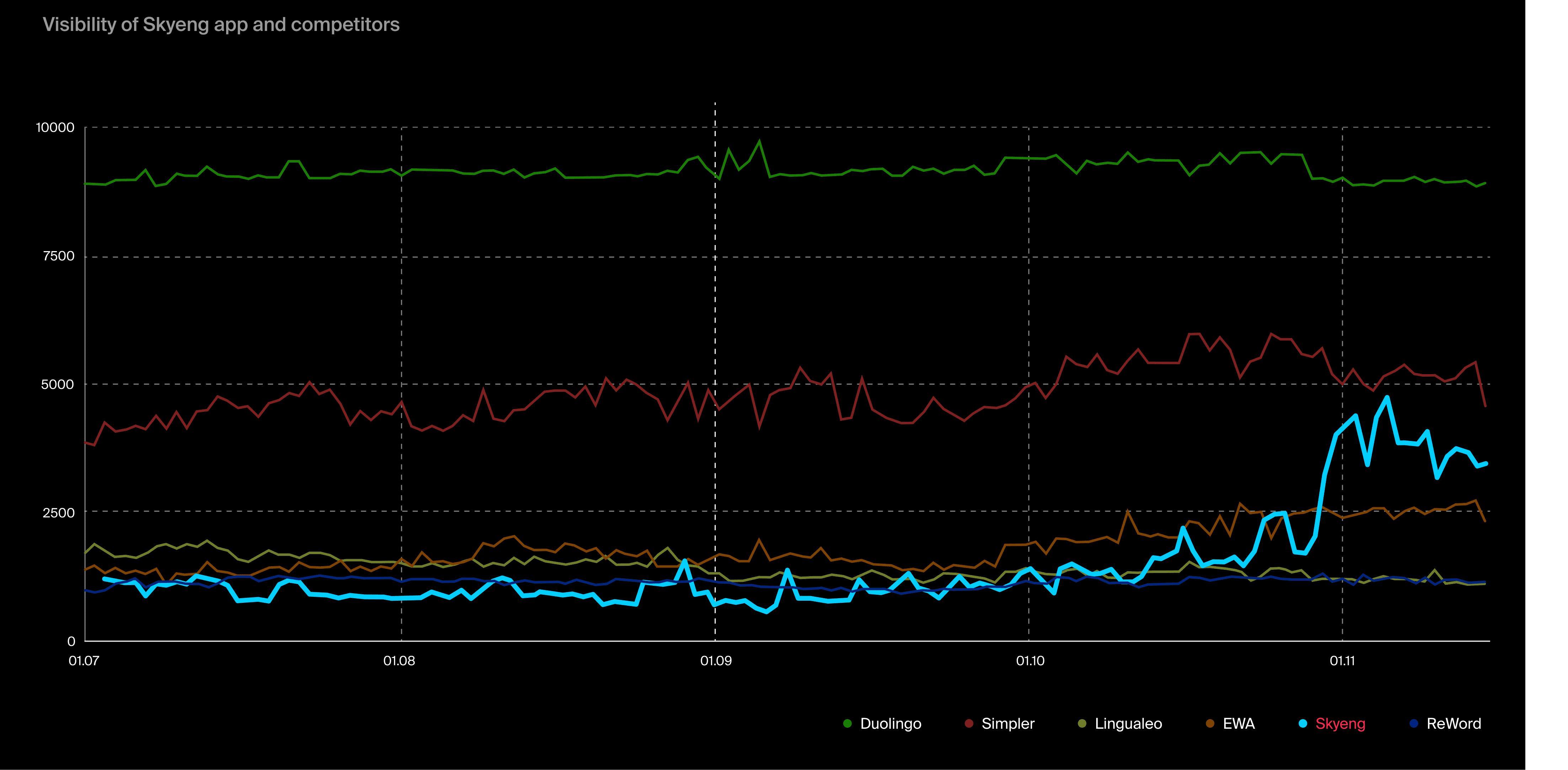Click the ReWord navy legend dot
1568x770 pixels.
coord(1413,724)
